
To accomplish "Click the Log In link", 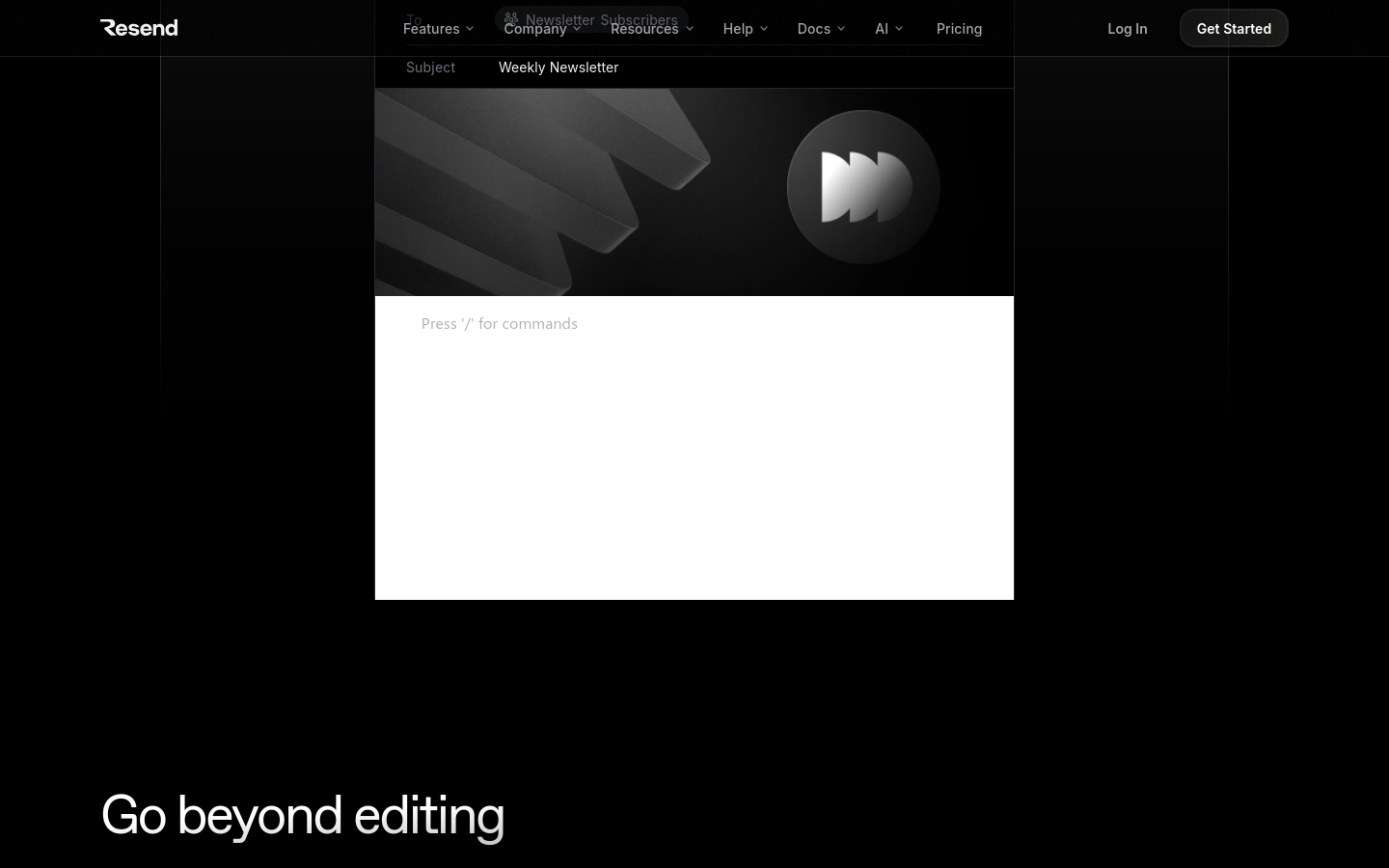I will pos(1127,29).
